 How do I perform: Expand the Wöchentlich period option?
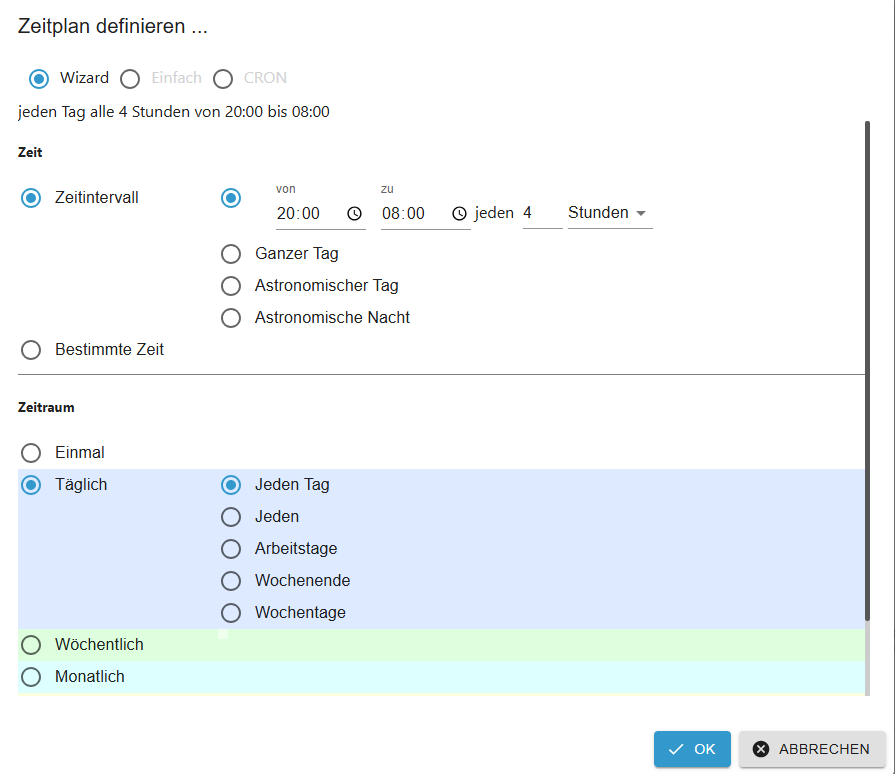coord(31,645)
